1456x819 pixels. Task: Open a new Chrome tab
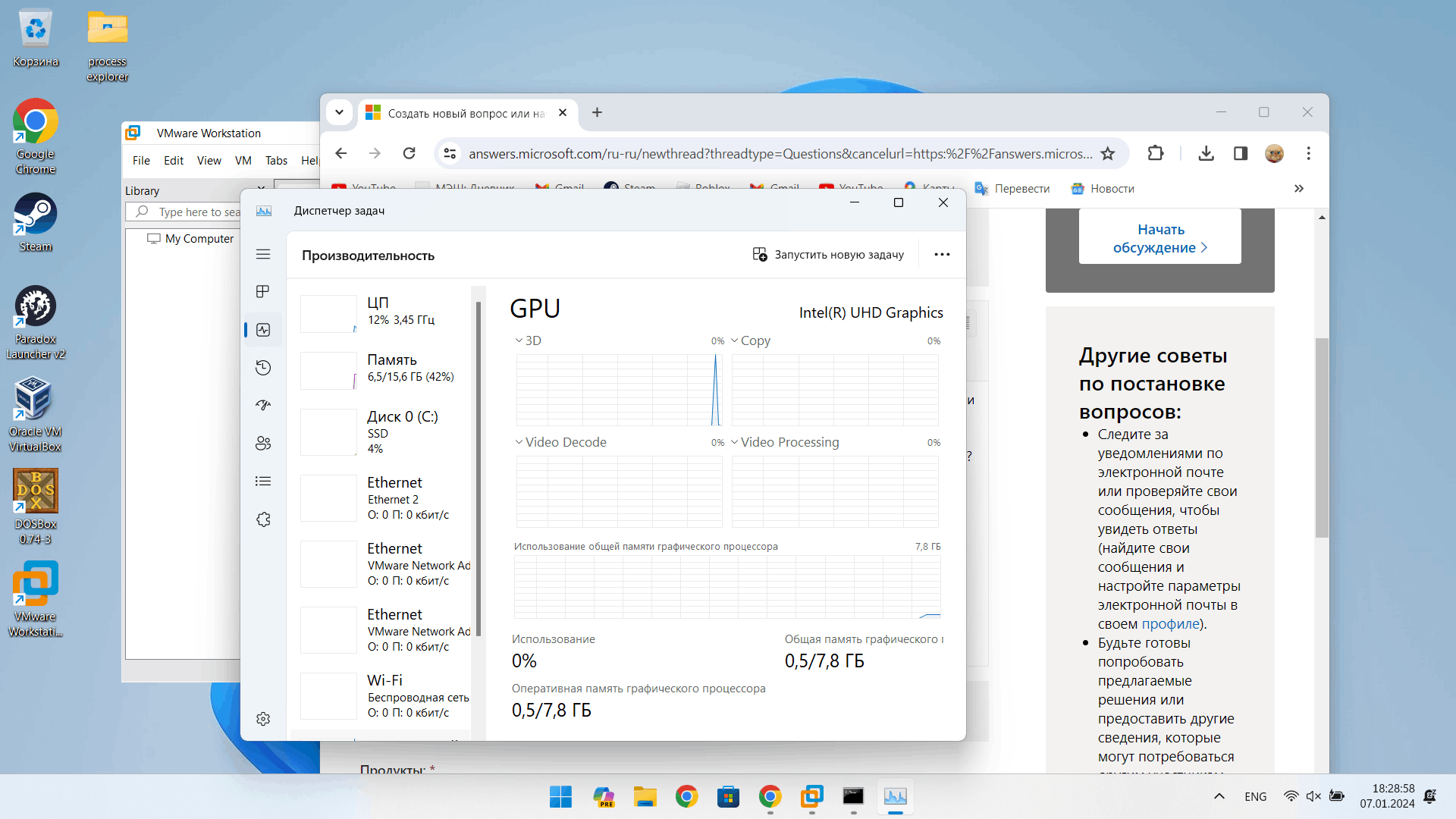point(597,112)
